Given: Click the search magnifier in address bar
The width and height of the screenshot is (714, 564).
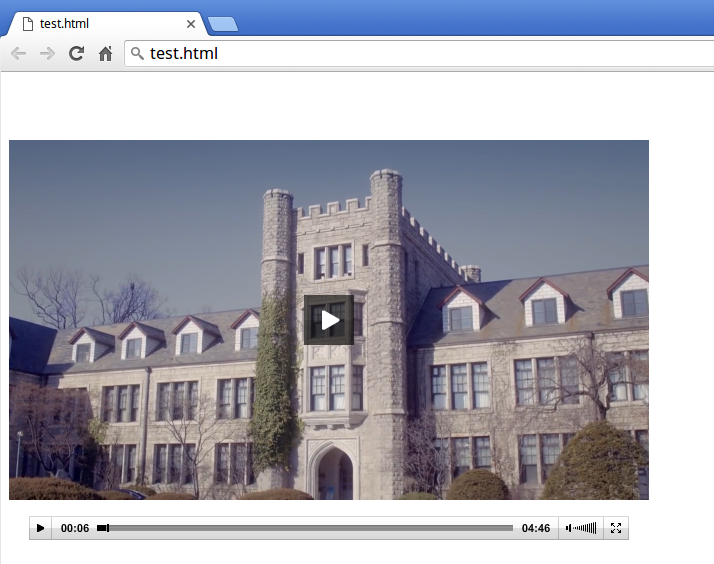Looking at the screenshot, I should coord(137,54).
